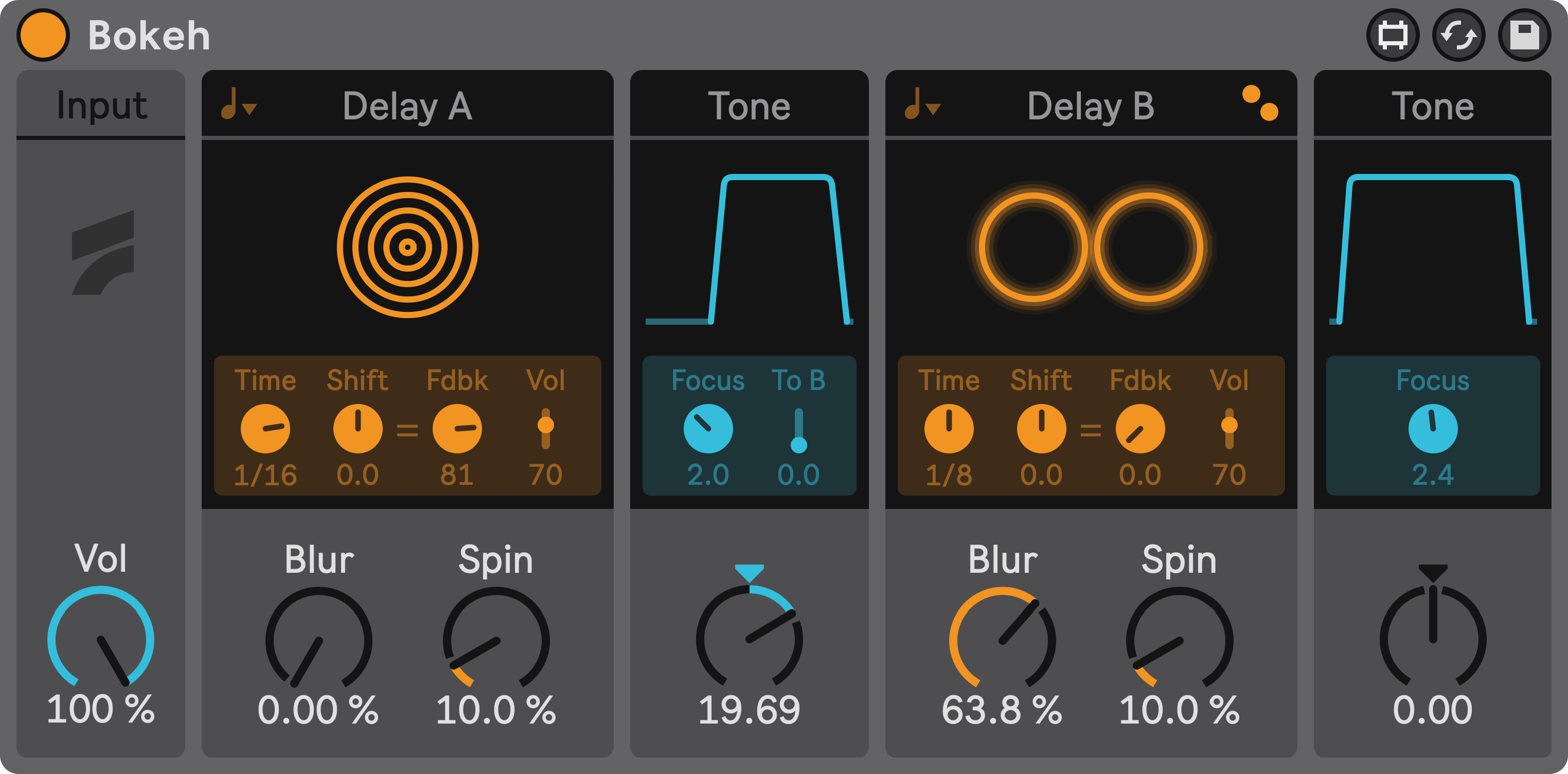Toggle the Delay B two-dot link icon
The image size is (1568, 774).
pos(1260,103)
